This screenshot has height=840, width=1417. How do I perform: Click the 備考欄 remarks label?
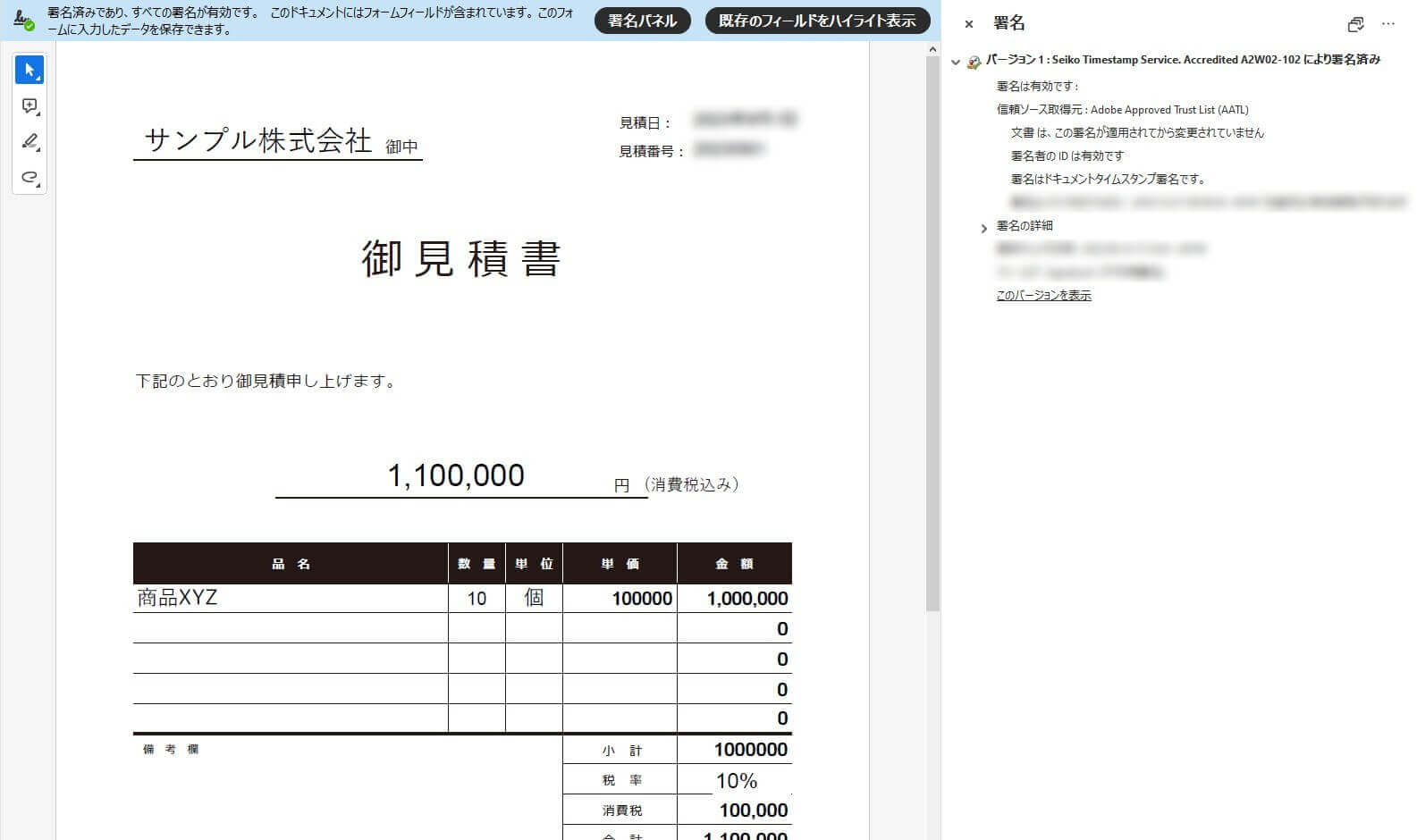pyautogui.click(x=171, y=749)
